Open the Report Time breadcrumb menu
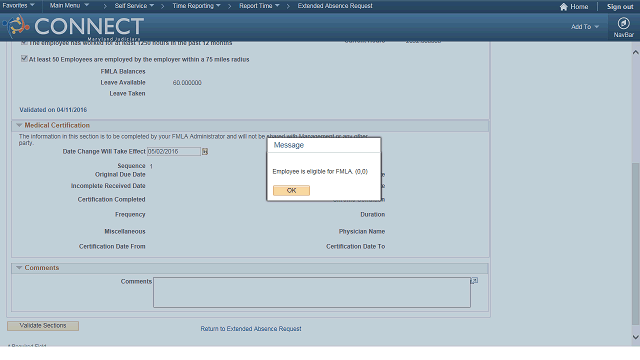Screen dimensions: 640x360 (259, 6)
